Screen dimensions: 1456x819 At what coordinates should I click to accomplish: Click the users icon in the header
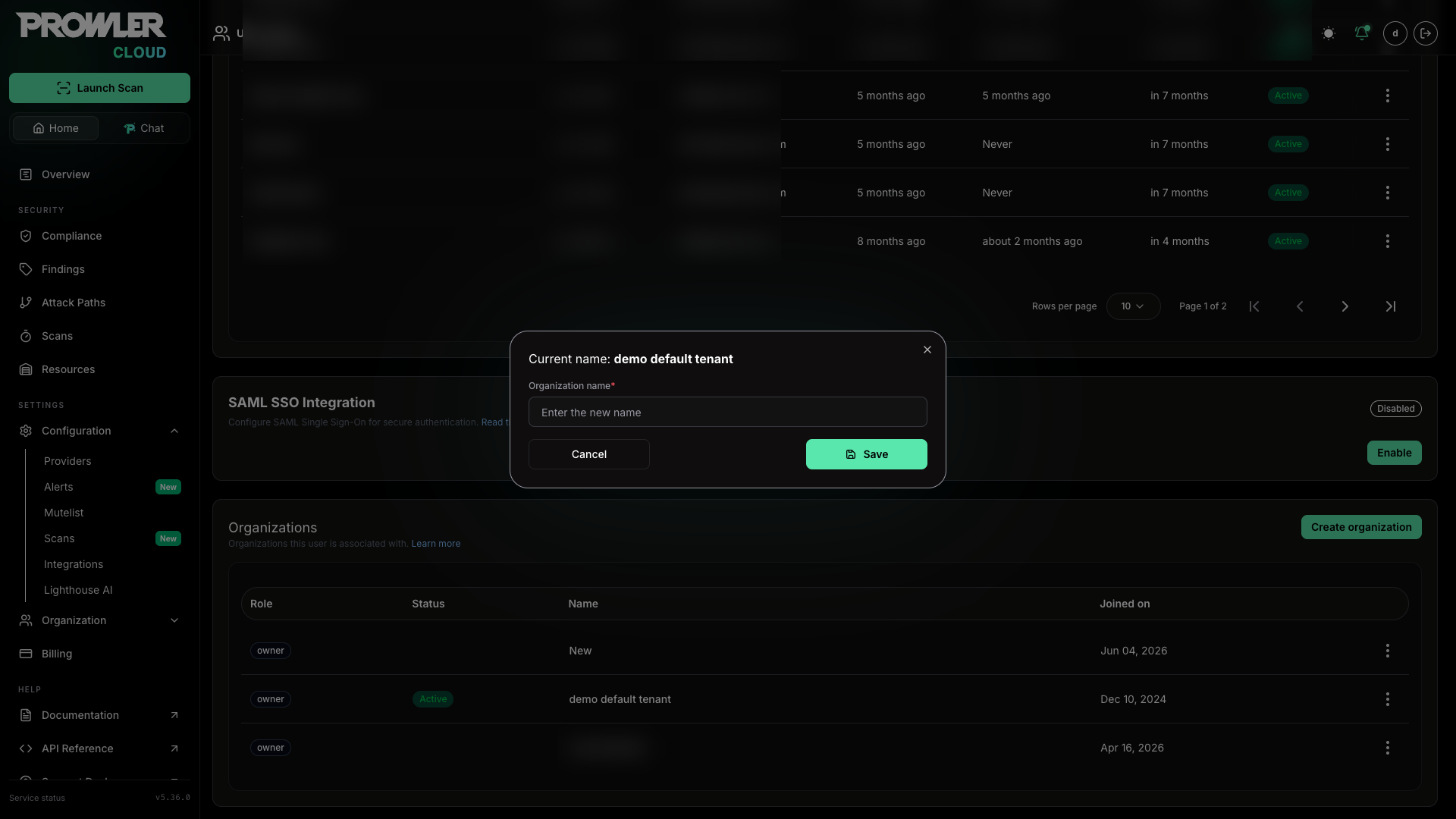click(x=221, y=33)
